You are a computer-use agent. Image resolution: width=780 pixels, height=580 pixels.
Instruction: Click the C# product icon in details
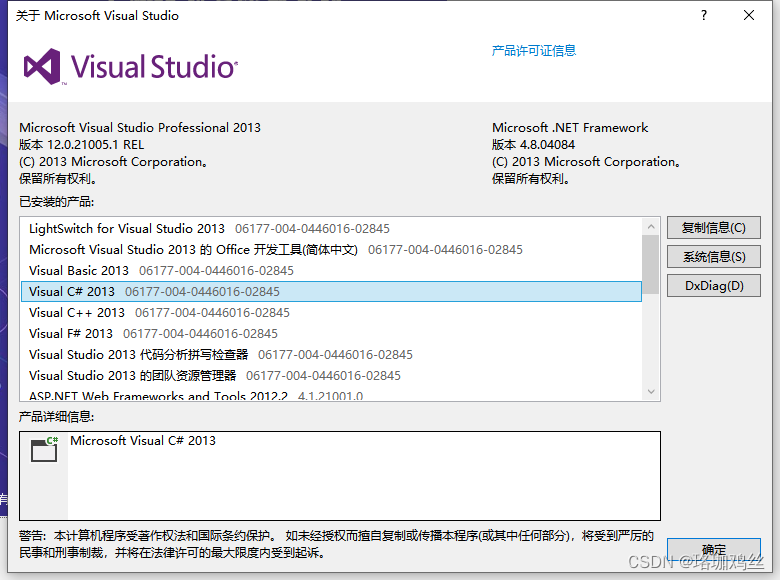44,449
